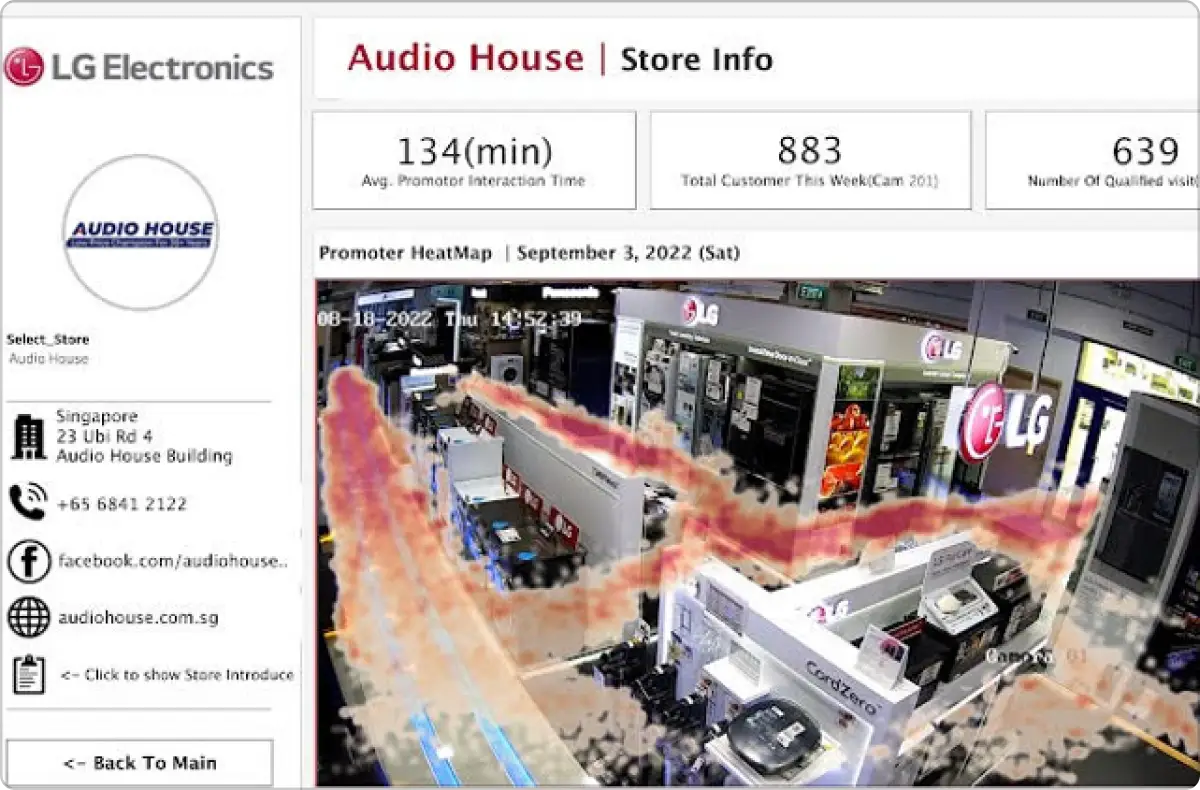Screen dimensions: 1200x790
Task: Click 'Total Customer This Week(Cam 201)' label
Action: (809, 181)
